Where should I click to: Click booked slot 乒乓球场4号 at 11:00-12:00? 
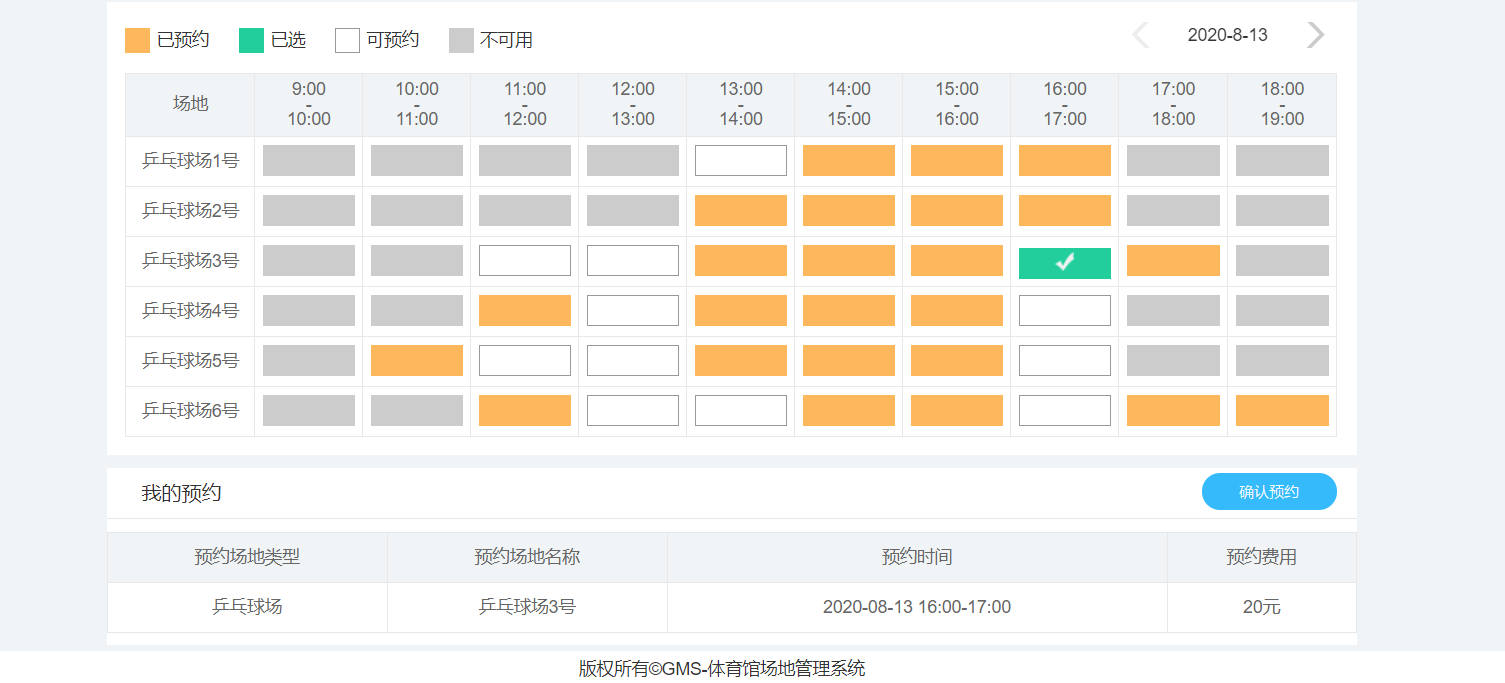pyautogui.click(x=525, y=311)
